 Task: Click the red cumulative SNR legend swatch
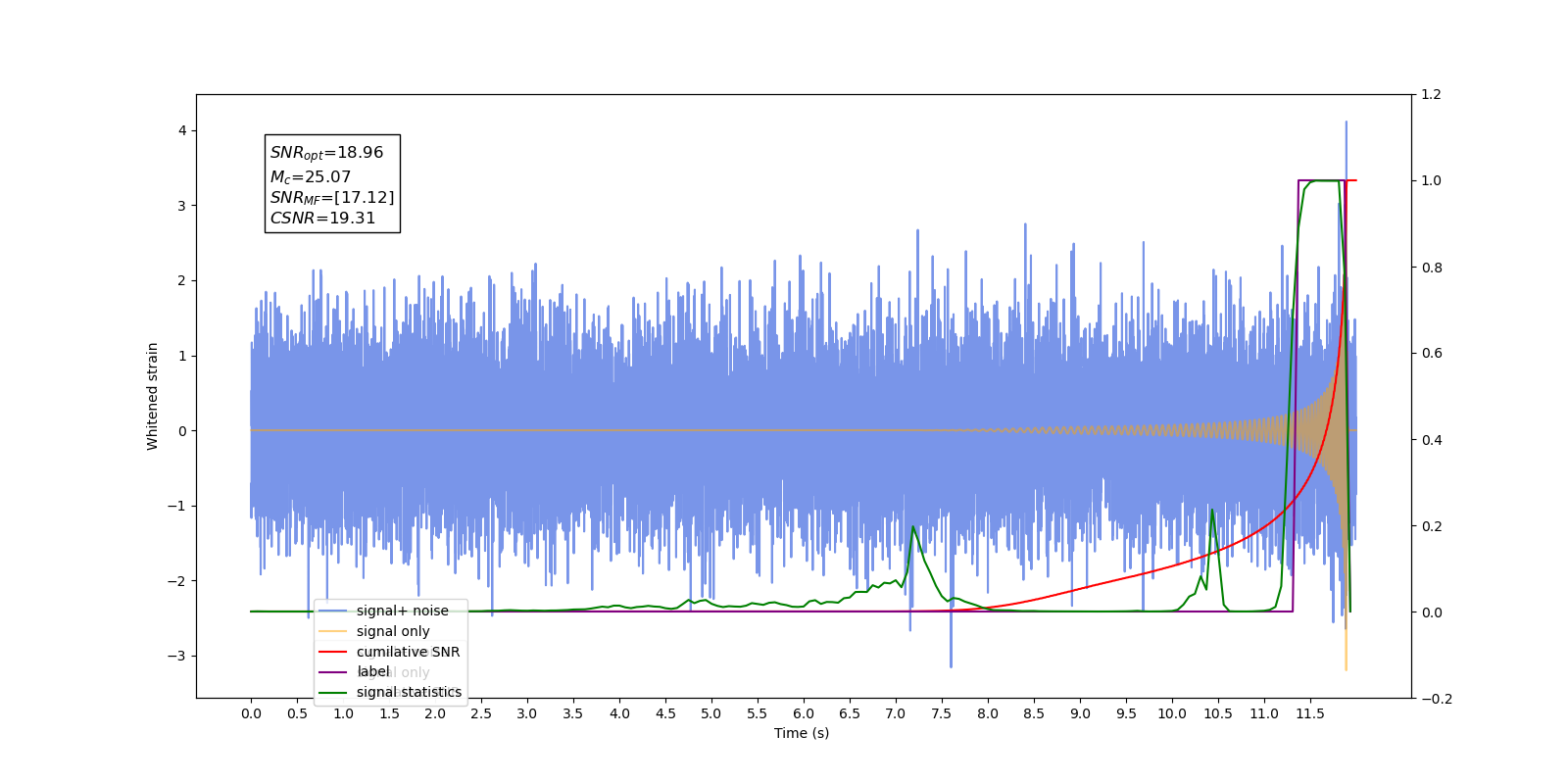332,652
